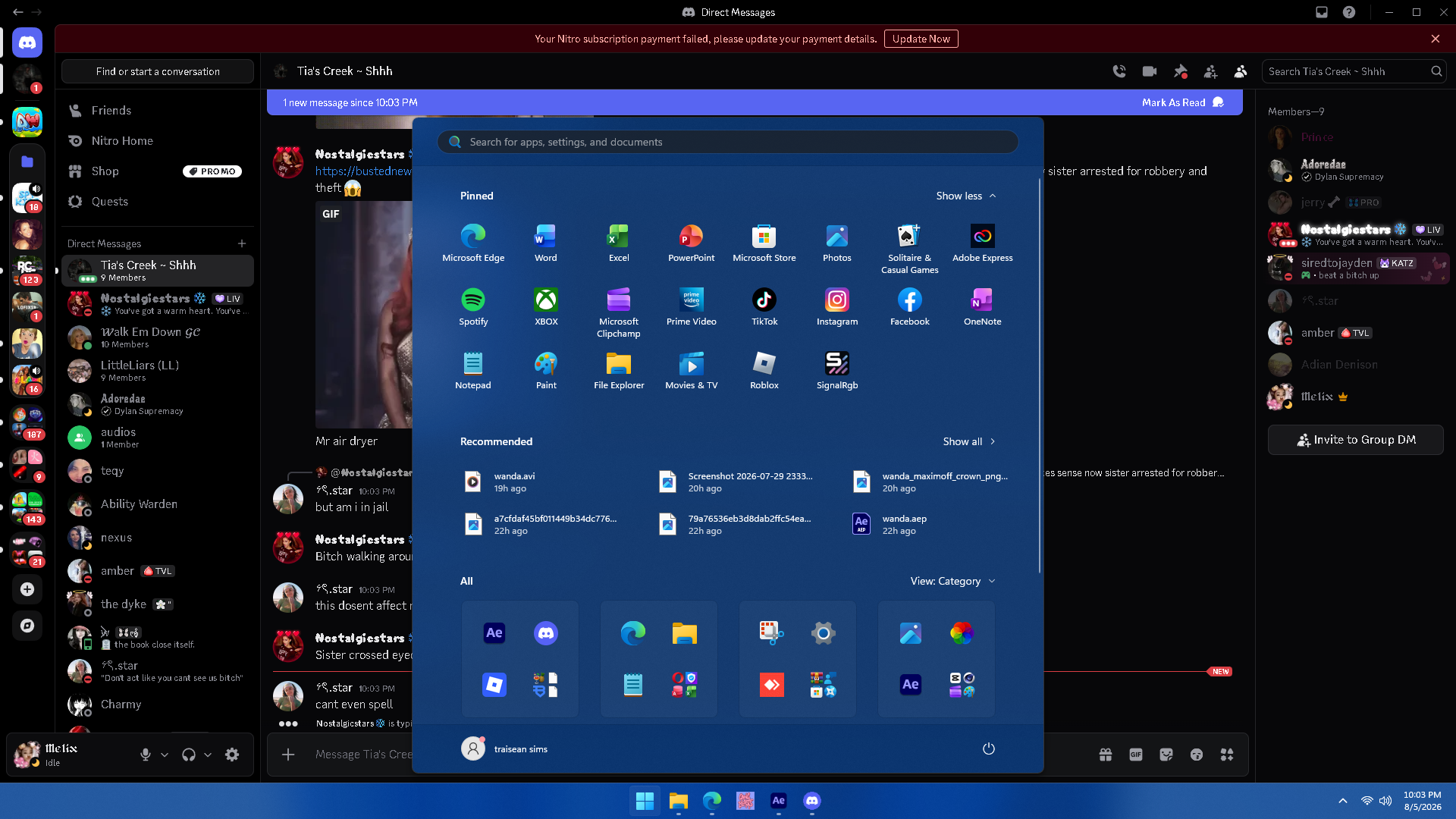Viewport: 1456px width, 819px height.
Task: Open the taskbar clock and date
Action: coord(1423,801)
